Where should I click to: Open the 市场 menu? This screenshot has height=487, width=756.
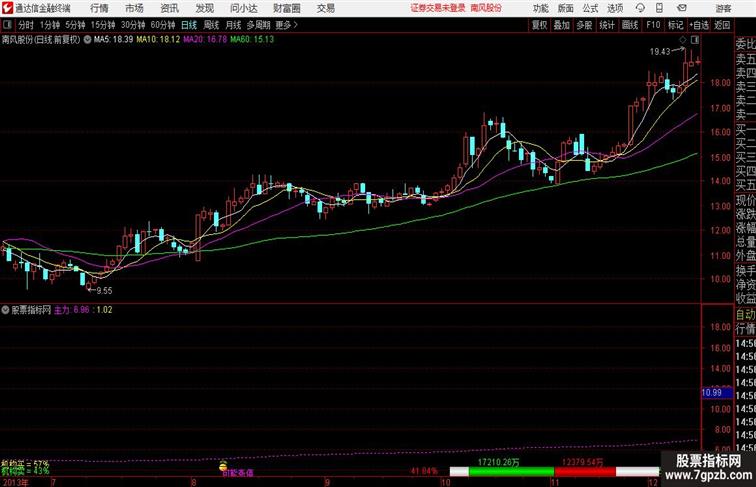point(135,8)
